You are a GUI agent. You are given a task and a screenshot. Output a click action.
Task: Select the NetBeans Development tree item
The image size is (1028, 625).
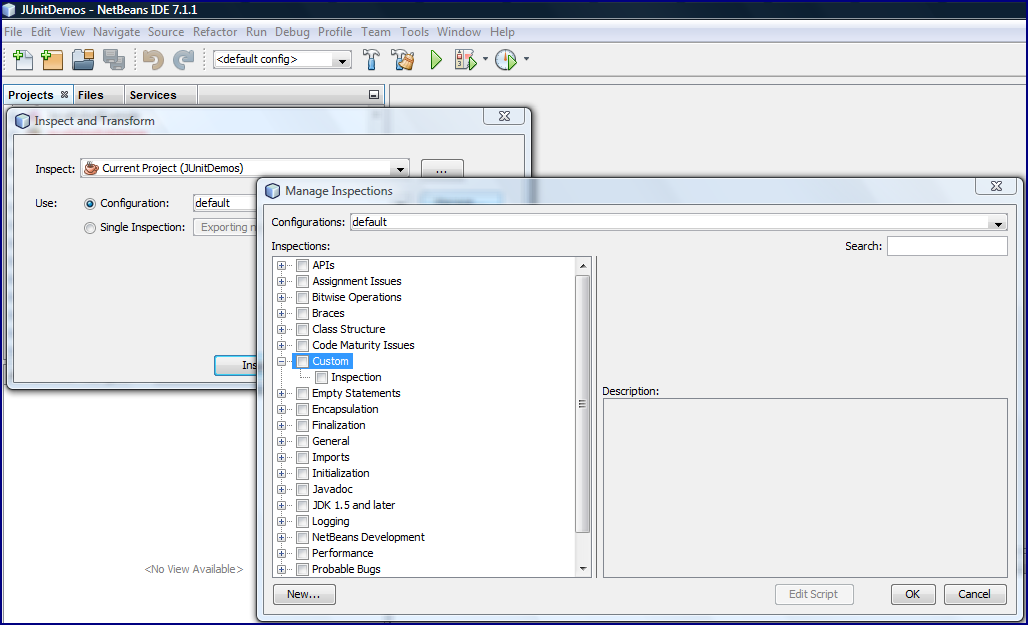[368, 537]
